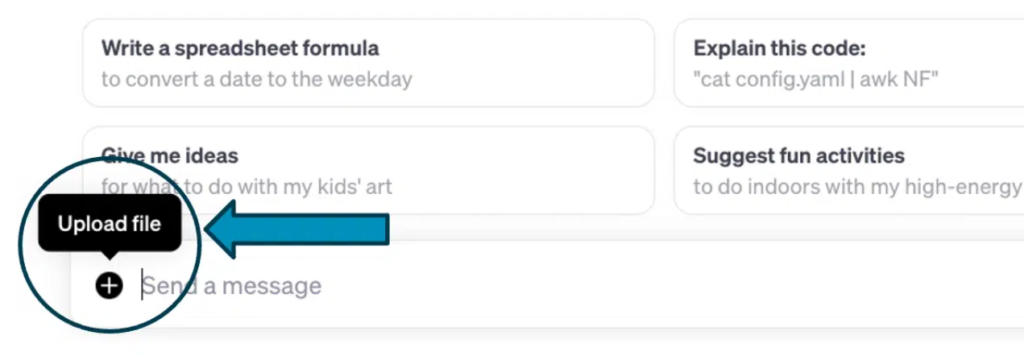This screenshot has width=1024, height=360.
Task: Click the 'to do indoors with my high-energy' text
Action: 857,187
